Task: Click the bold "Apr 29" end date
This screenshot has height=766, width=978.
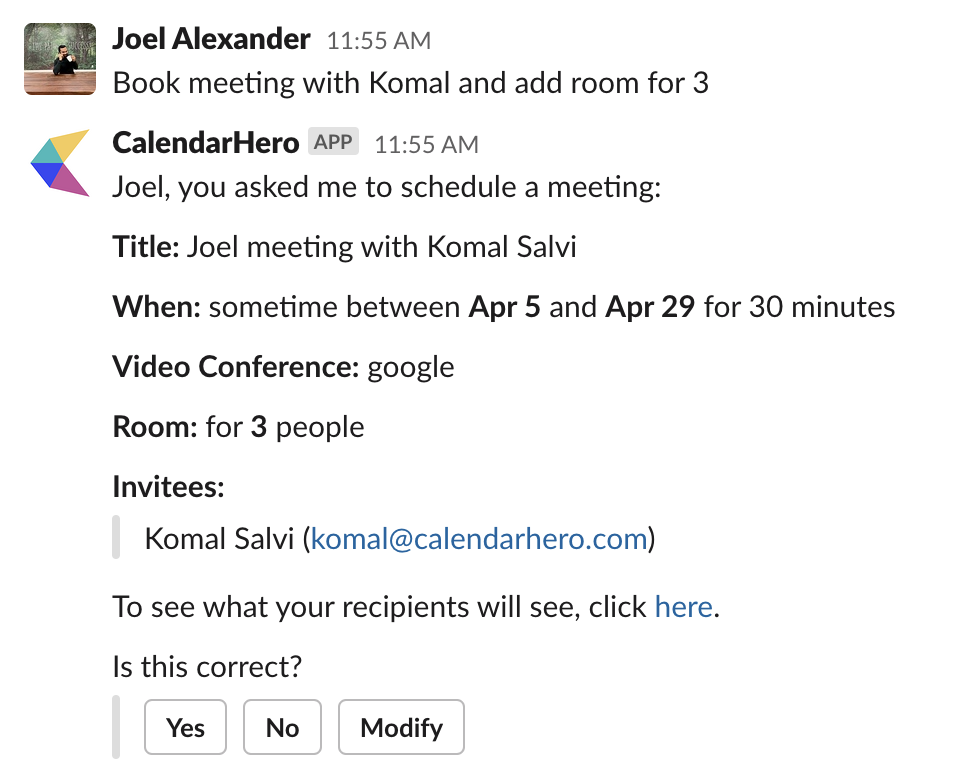Action: point(650,307)
